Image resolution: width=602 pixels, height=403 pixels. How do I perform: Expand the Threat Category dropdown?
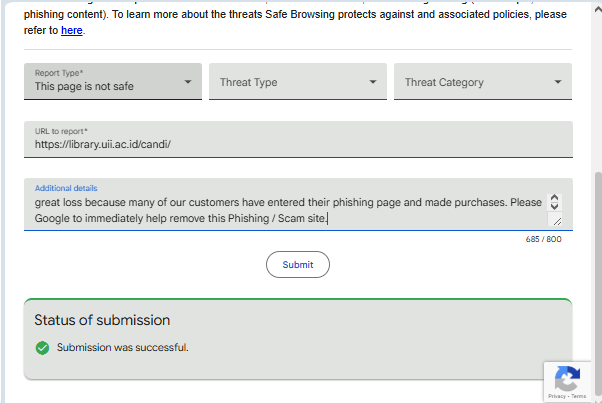point(484,82)
